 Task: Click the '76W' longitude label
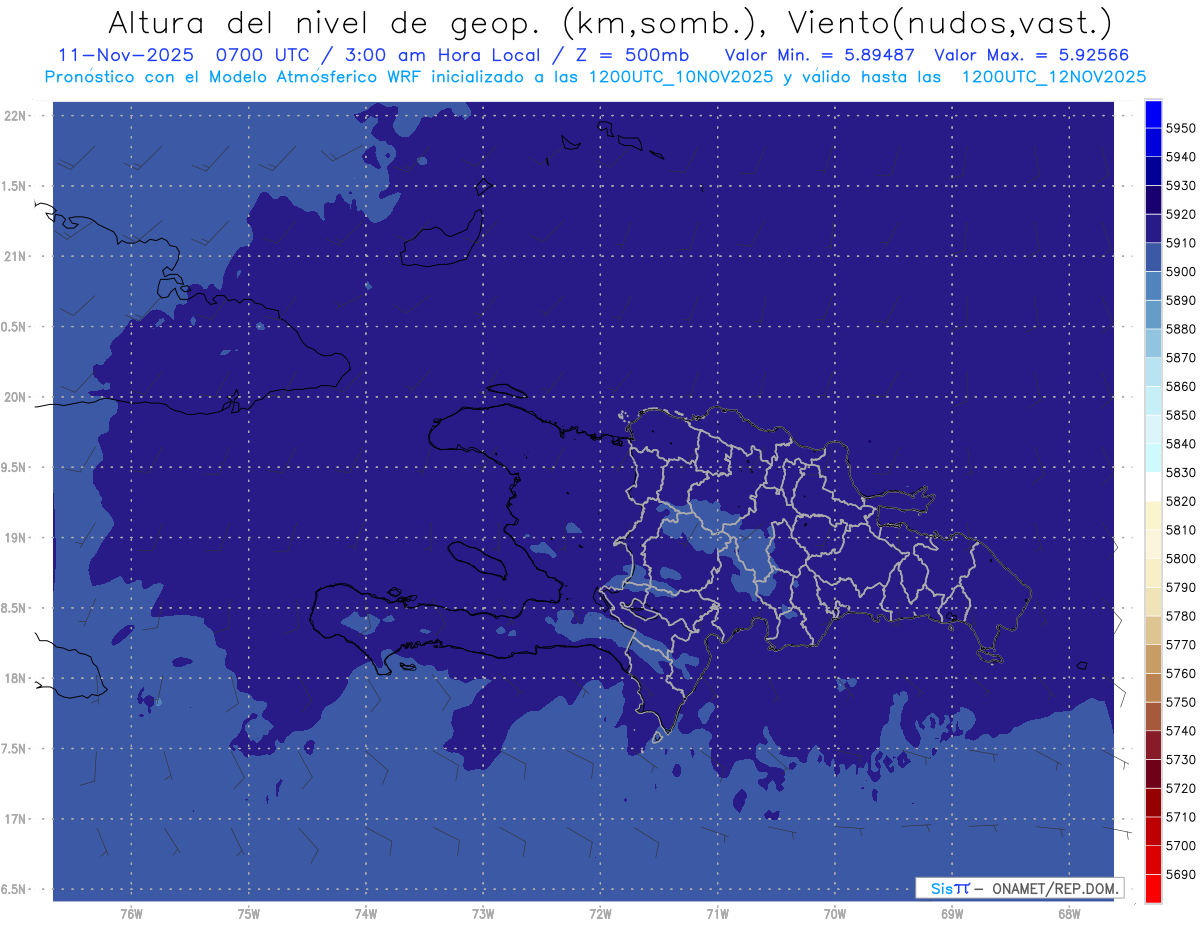131,913
